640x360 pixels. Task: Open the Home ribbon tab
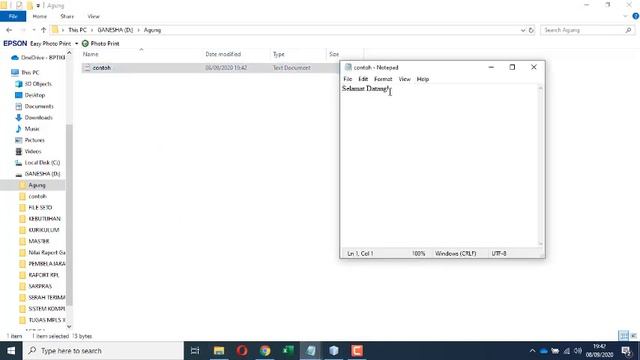click(40, 16)
